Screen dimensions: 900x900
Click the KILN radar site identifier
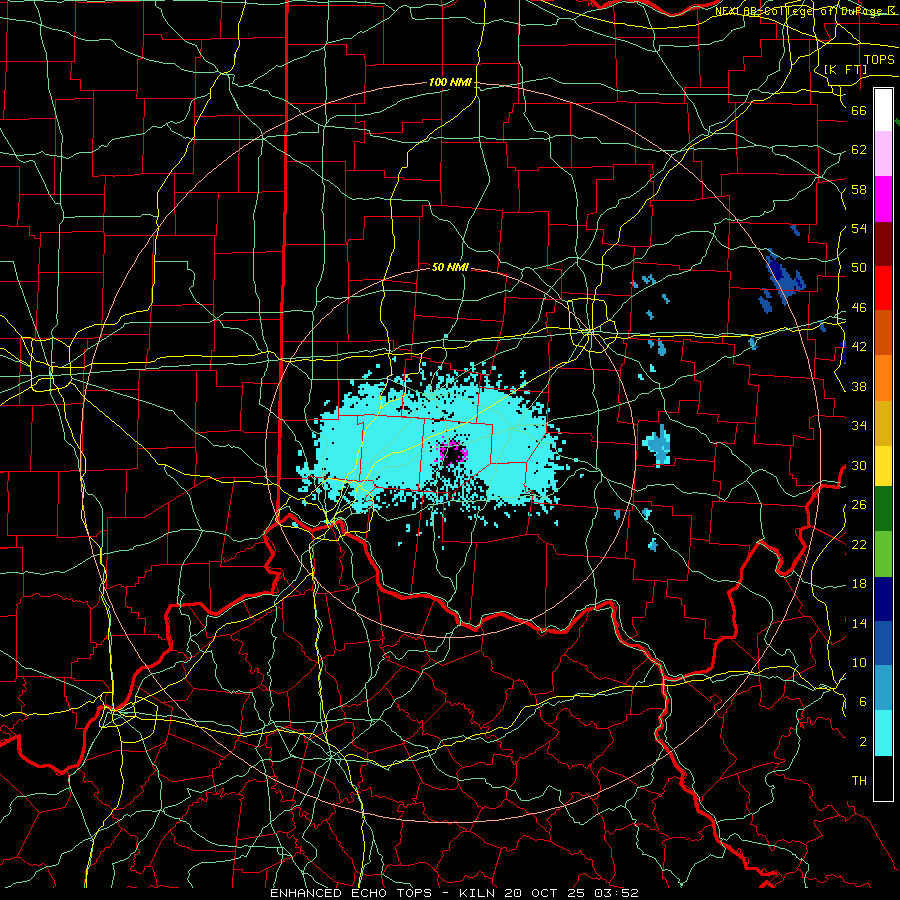coord(479,893)
